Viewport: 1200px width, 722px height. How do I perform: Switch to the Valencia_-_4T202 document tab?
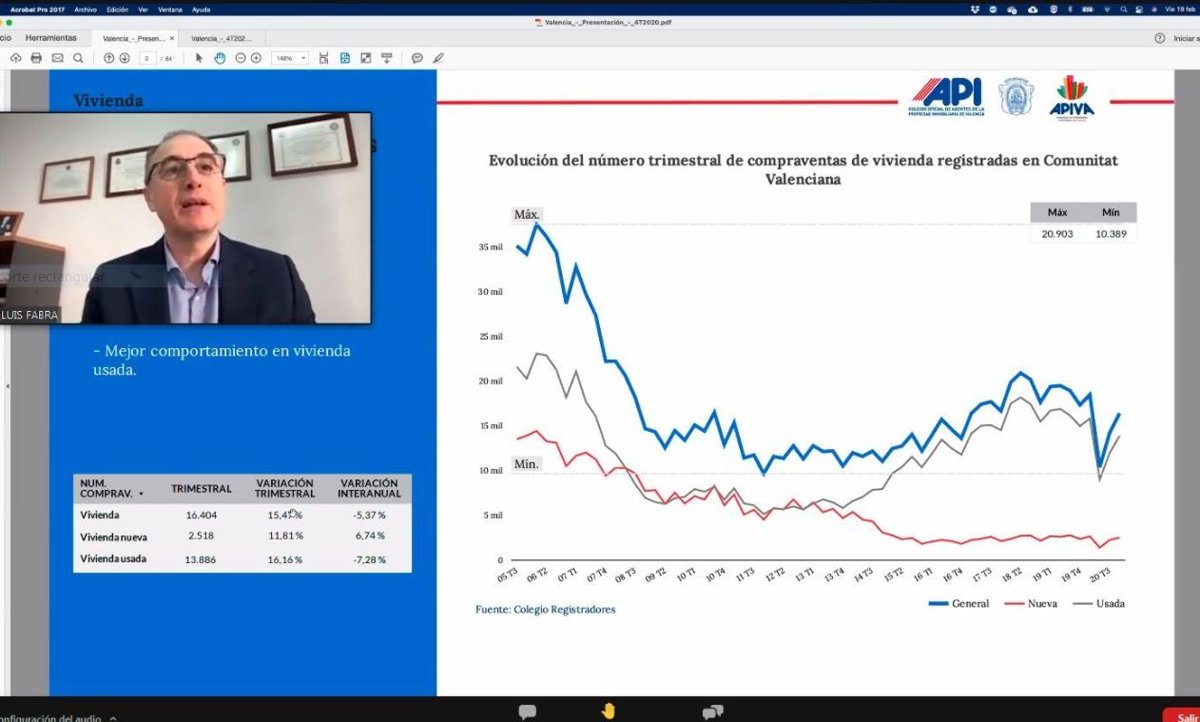221,38
